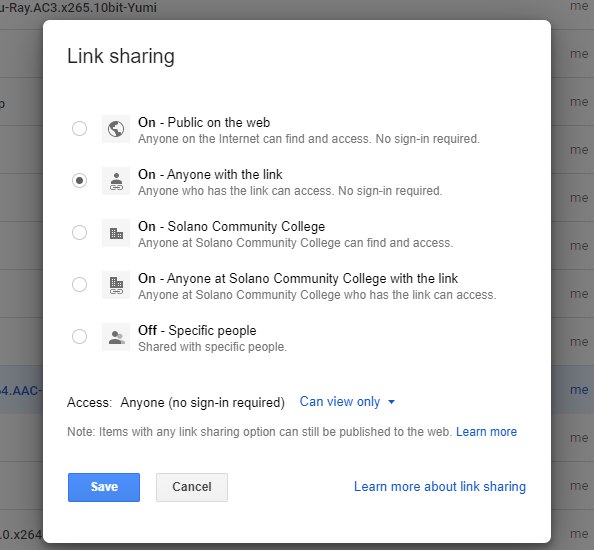Click the building icon beside Solano Community College

(x=116, y=233)
